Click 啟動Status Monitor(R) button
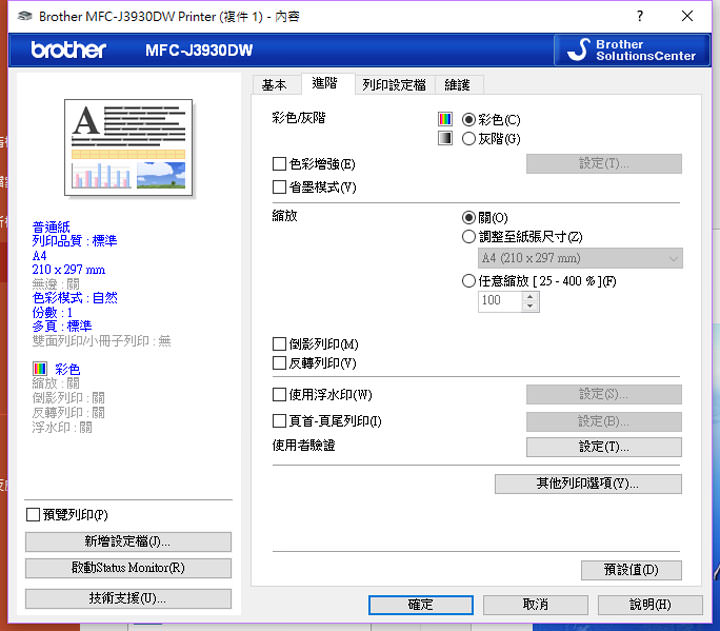This screenshot has width=720, height=631. pyautogui.click(x=128, y=568)
